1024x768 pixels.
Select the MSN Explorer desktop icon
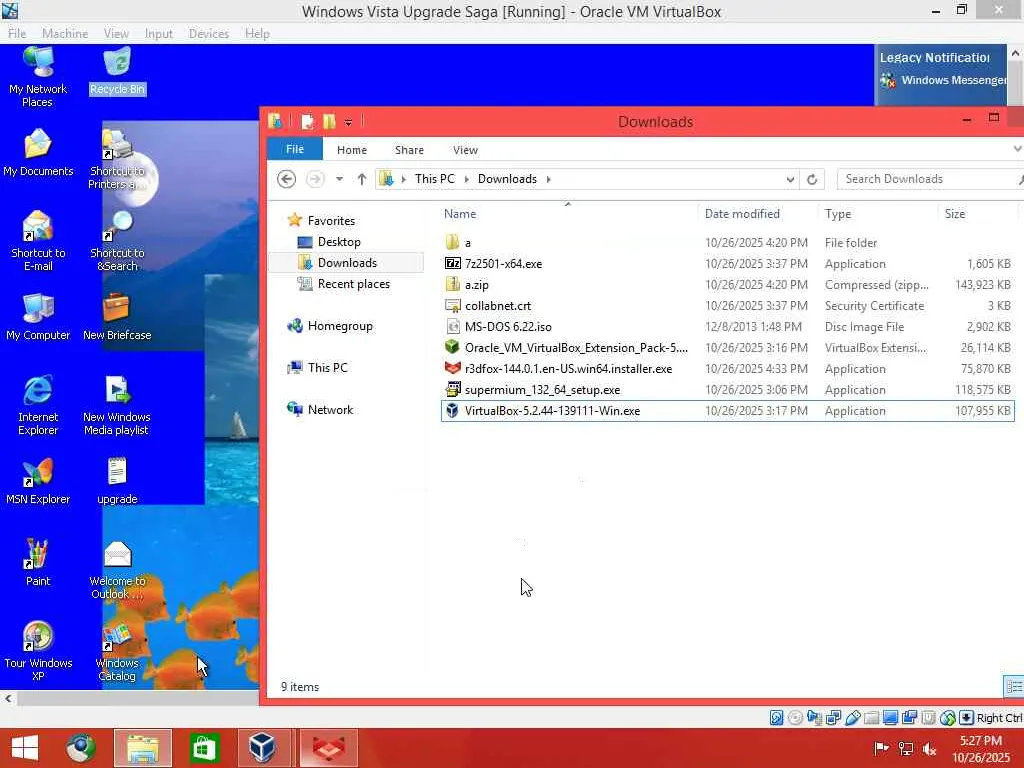(38, 481)
